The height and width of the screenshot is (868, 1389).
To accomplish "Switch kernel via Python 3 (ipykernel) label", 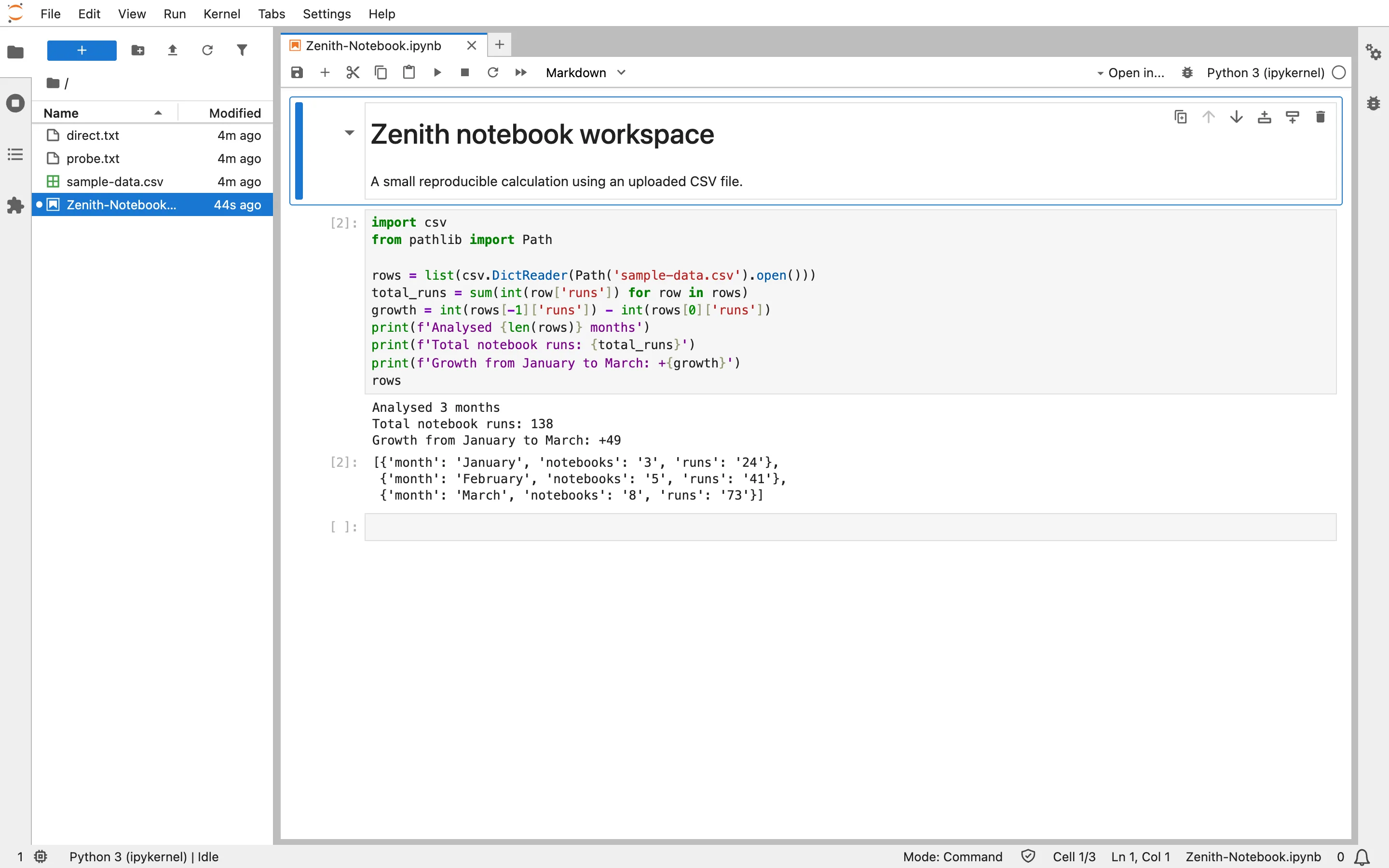I will pyautogui.click(x=1266, y=73).
